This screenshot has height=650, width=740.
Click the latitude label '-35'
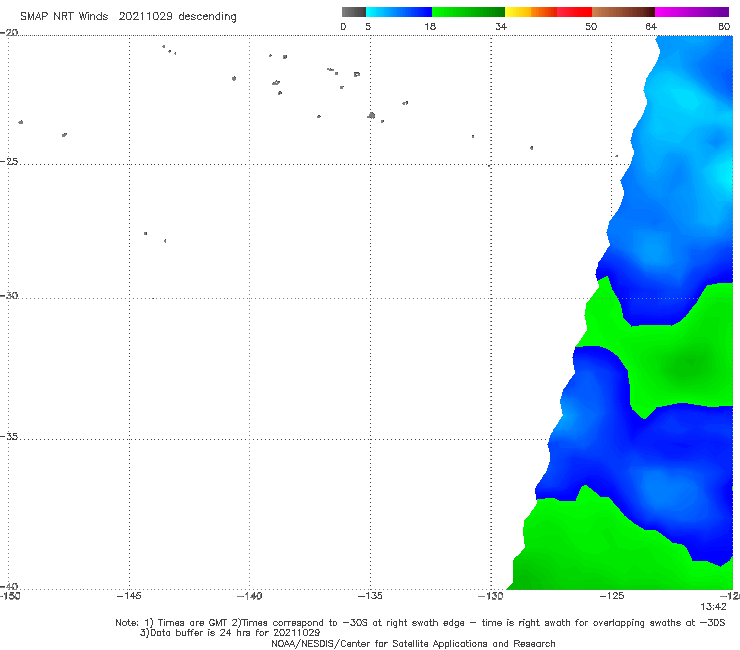pos(9,436)
